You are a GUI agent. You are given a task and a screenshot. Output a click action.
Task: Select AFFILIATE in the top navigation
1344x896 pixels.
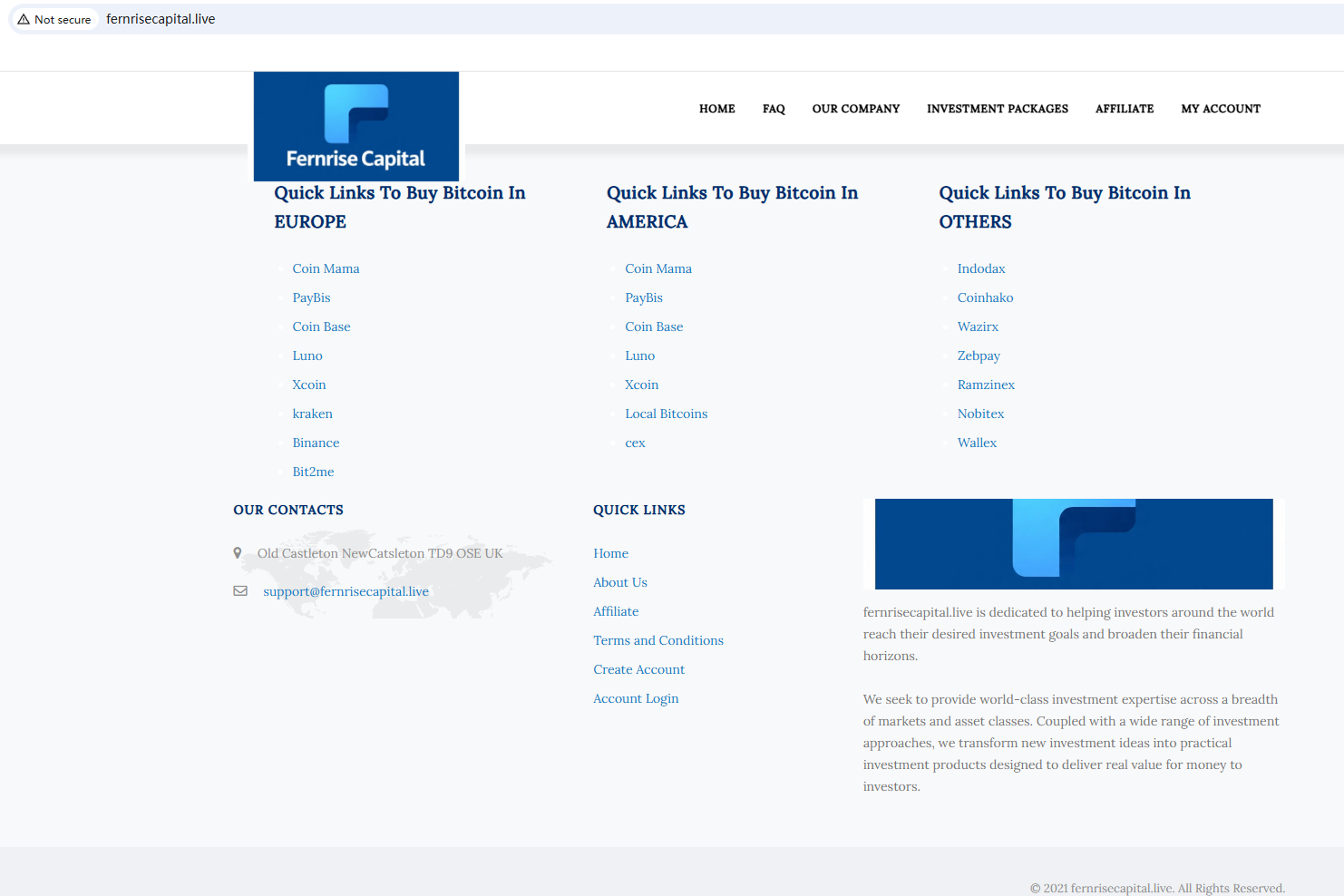tap(1124, 109)
